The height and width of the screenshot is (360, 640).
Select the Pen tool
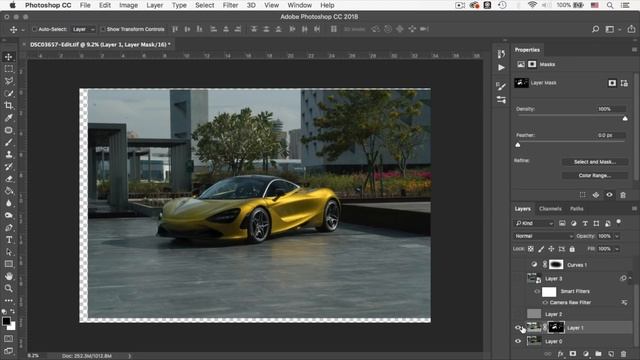click(9, 228)
